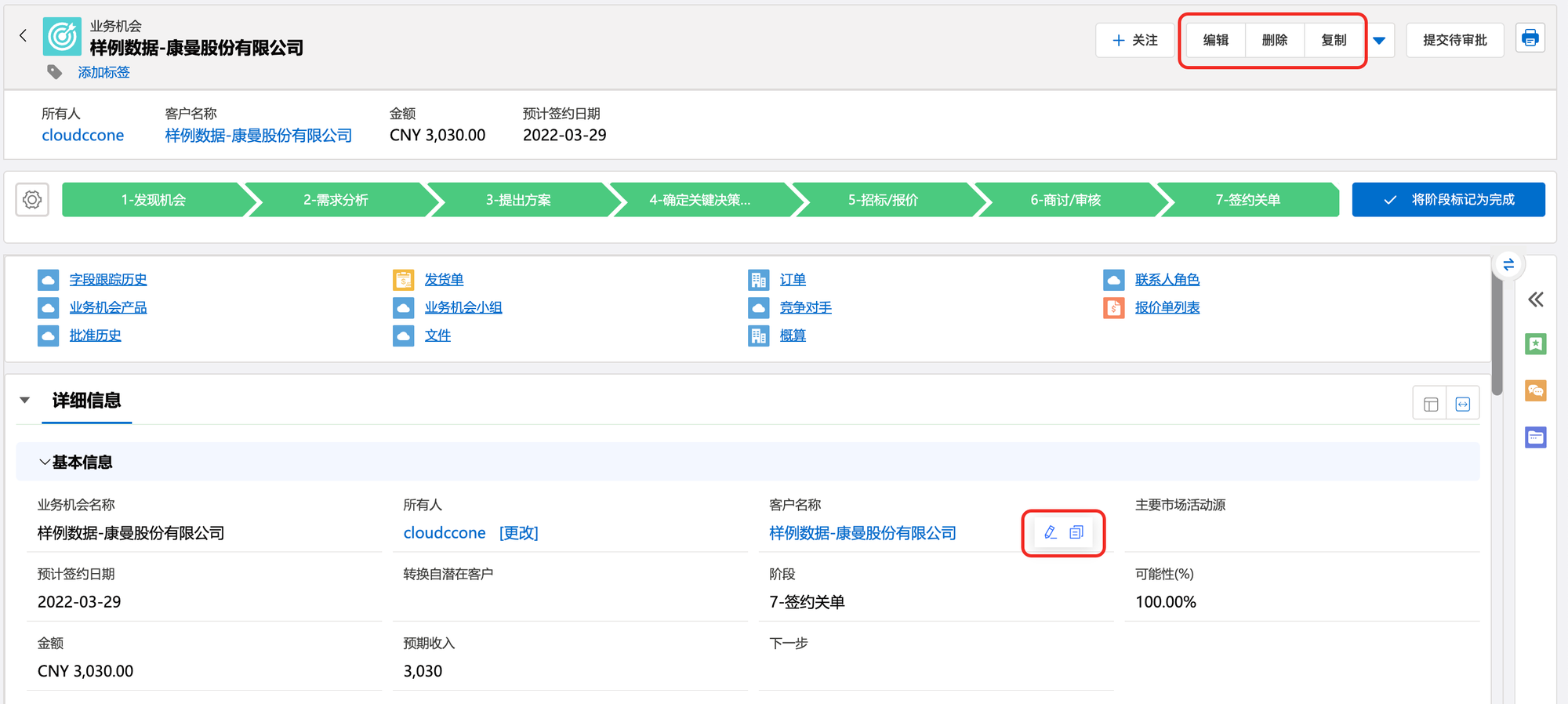Open the green bookmark sidebar icon
The height and width of the screenshot is (704, 1568).
[1535, 343]
